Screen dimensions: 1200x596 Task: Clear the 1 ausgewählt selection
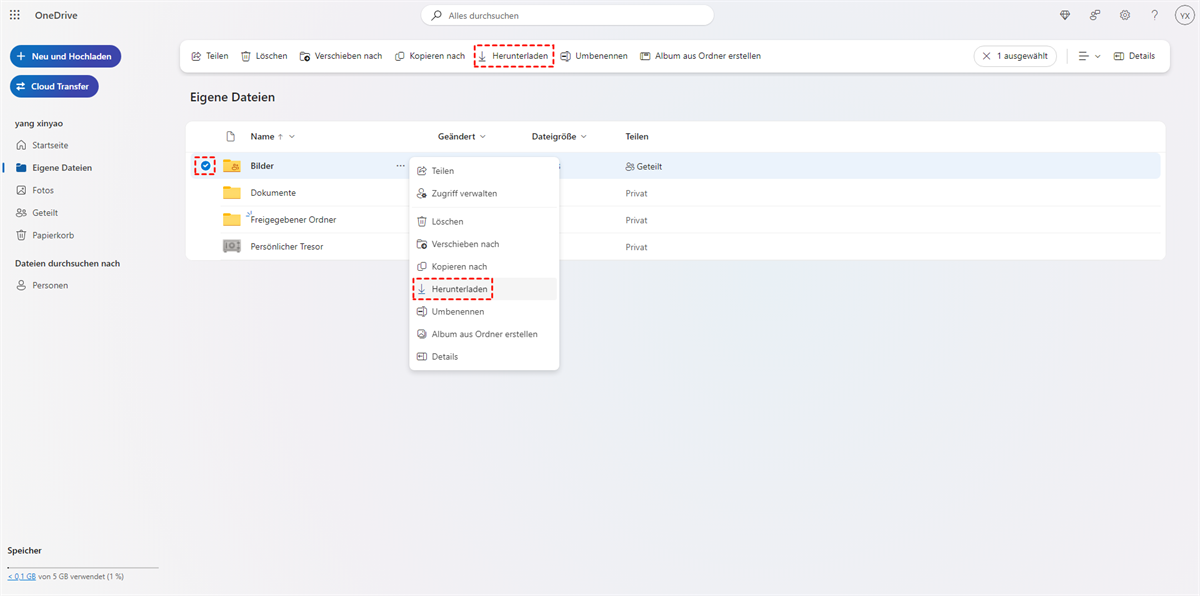pyautogui.click(x=987, y=56)
